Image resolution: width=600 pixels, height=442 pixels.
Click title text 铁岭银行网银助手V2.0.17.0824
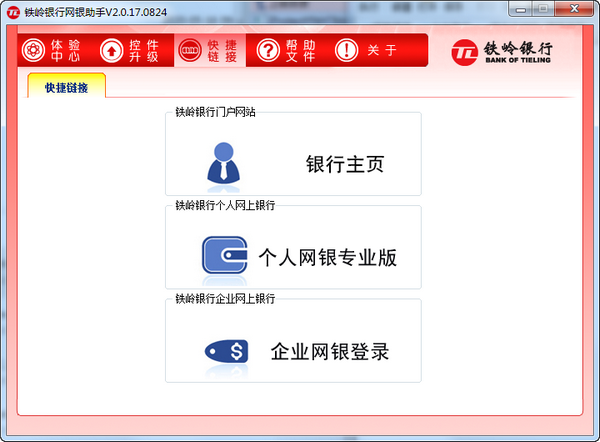(x=96, y=12)
